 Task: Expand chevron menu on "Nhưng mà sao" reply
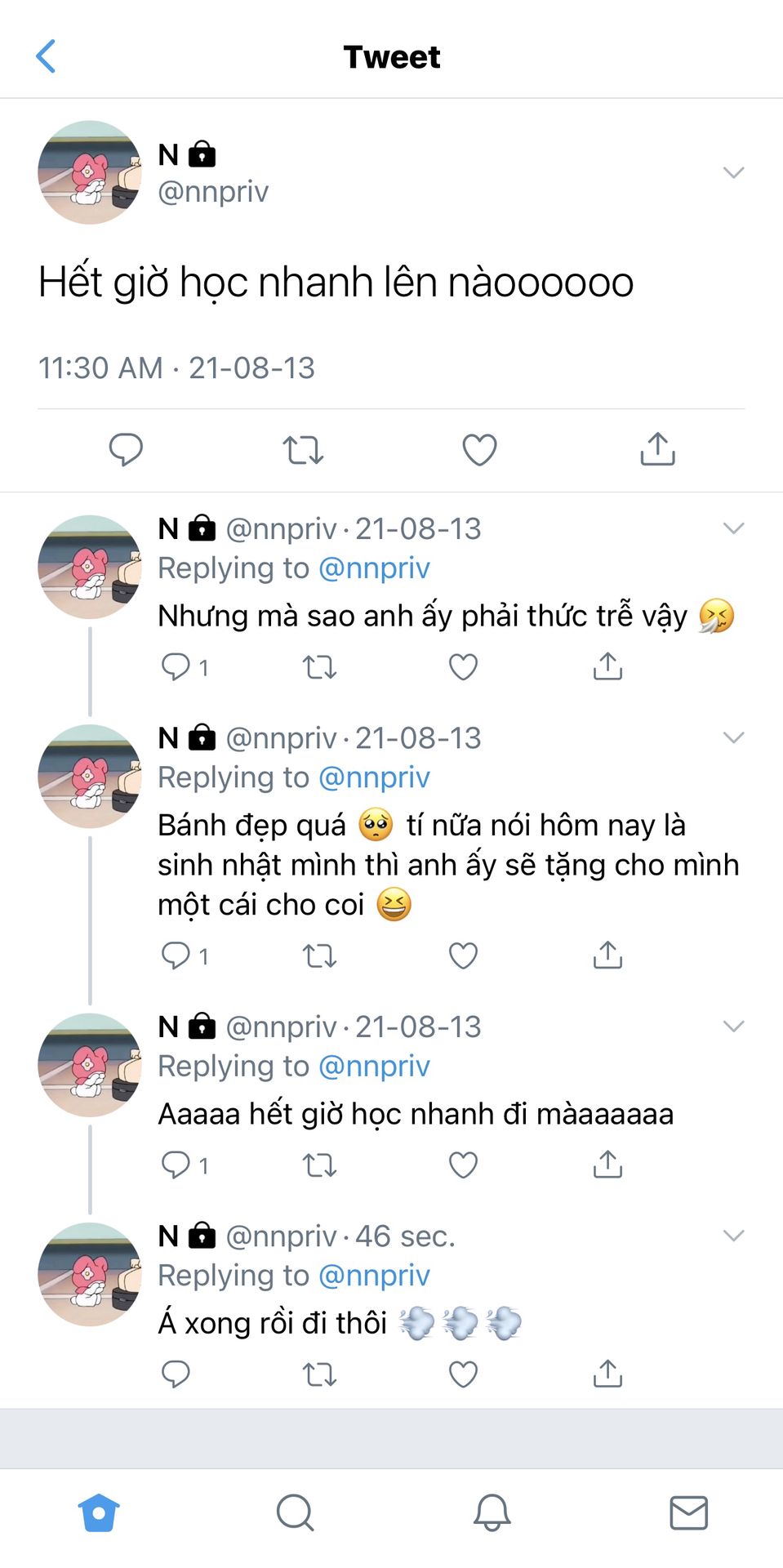click(x=733, y=528)
